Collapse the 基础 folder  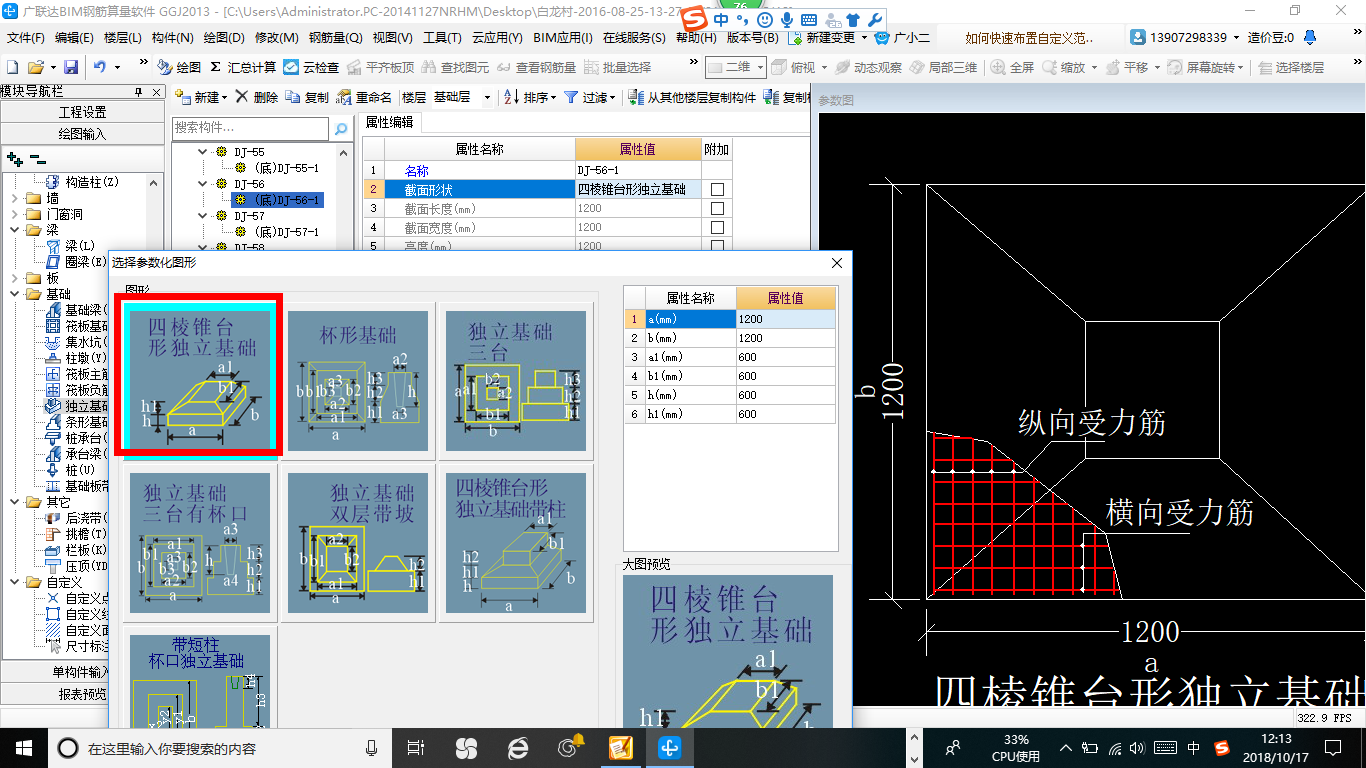pyautogui.click(x=14, y=294)
